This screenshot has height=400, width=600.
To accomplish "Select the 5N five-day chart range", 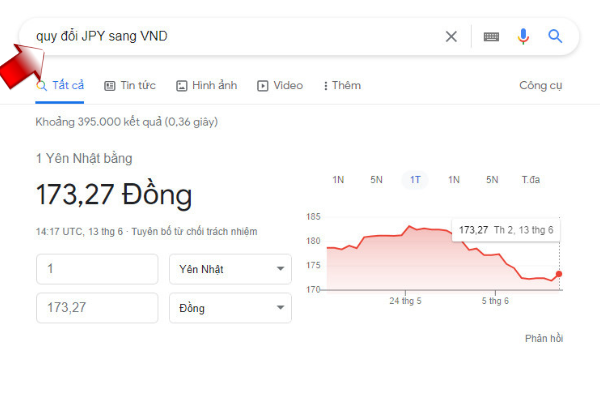I will point(376,180).
